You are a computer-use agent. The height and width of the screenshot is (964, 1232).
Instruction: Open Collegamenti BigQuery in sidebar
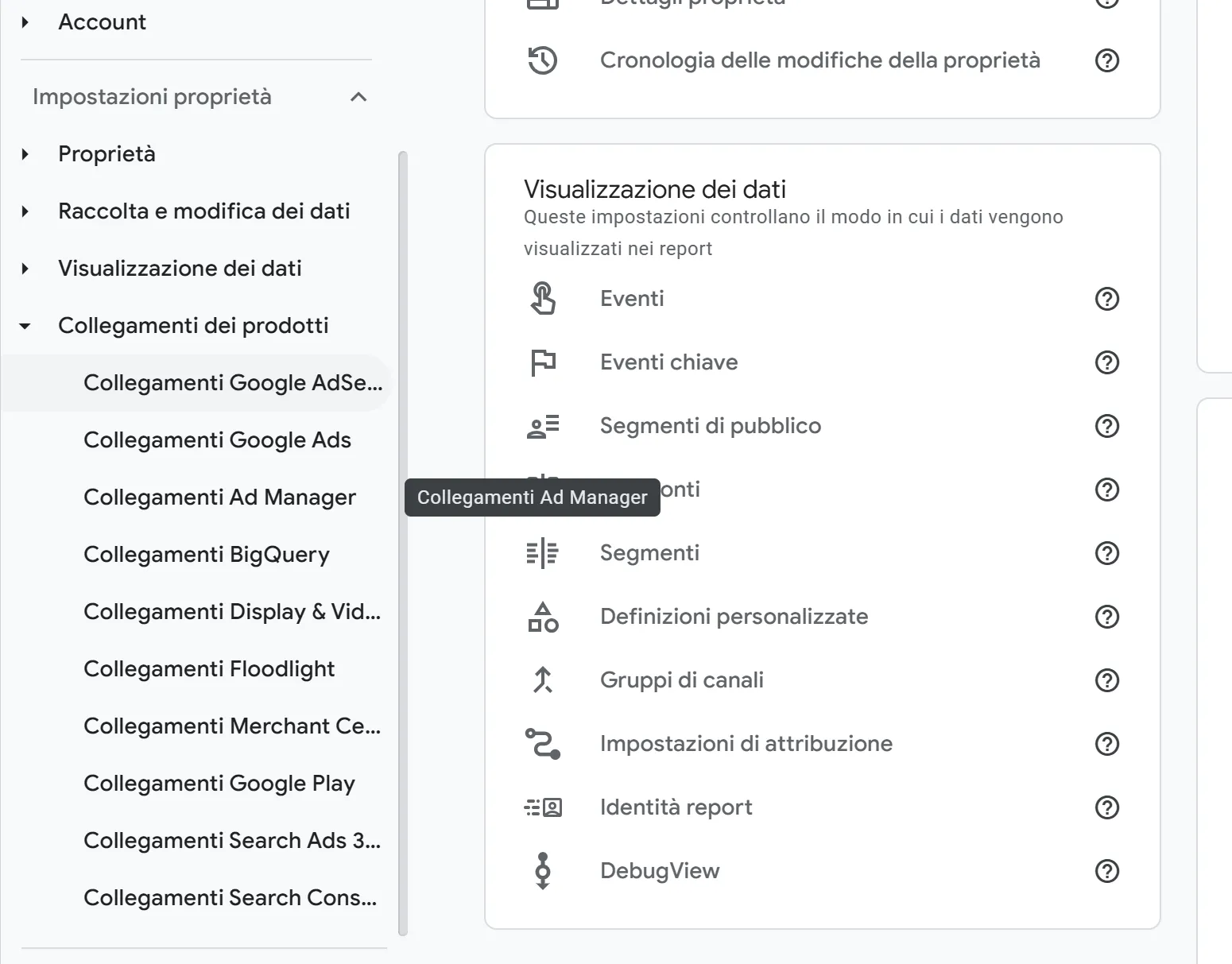pos(207,555)
